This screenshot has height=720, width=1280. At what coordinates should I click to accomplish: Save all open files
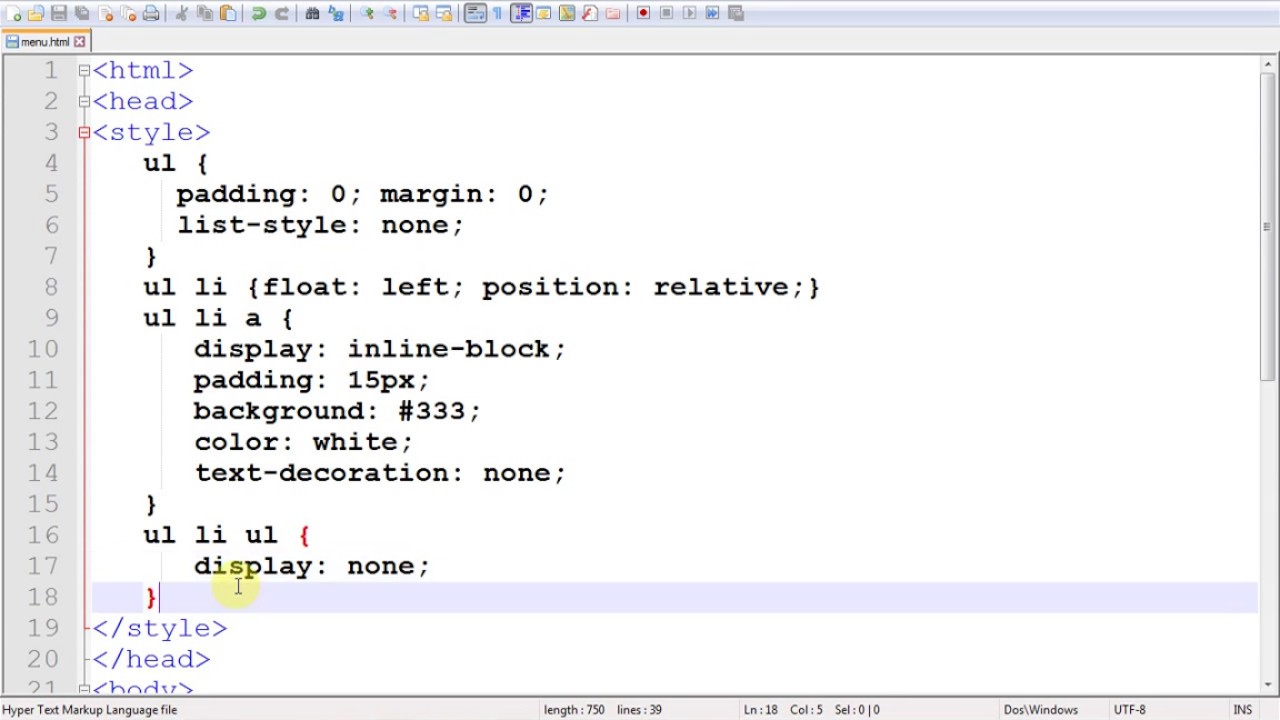tap(81, 13)
